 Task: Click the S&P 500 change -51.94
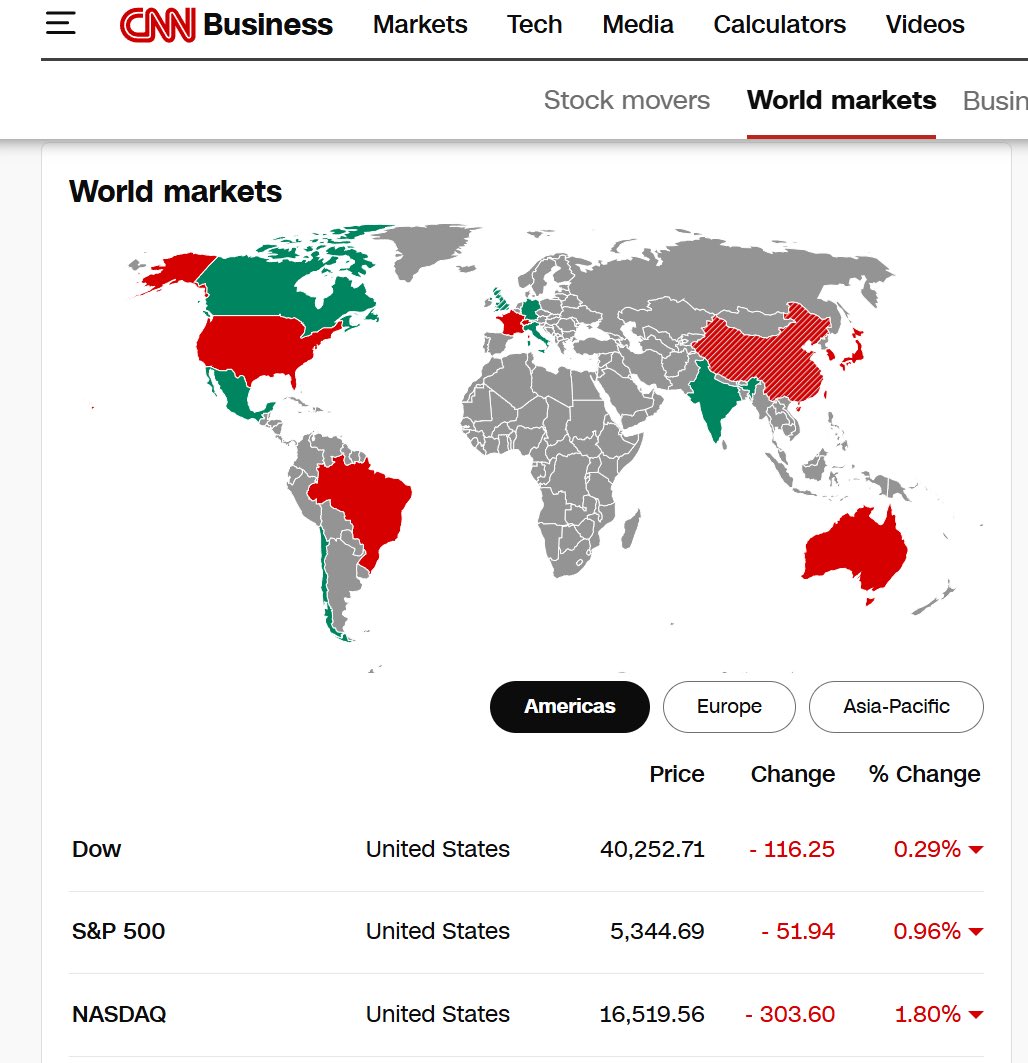798,931
